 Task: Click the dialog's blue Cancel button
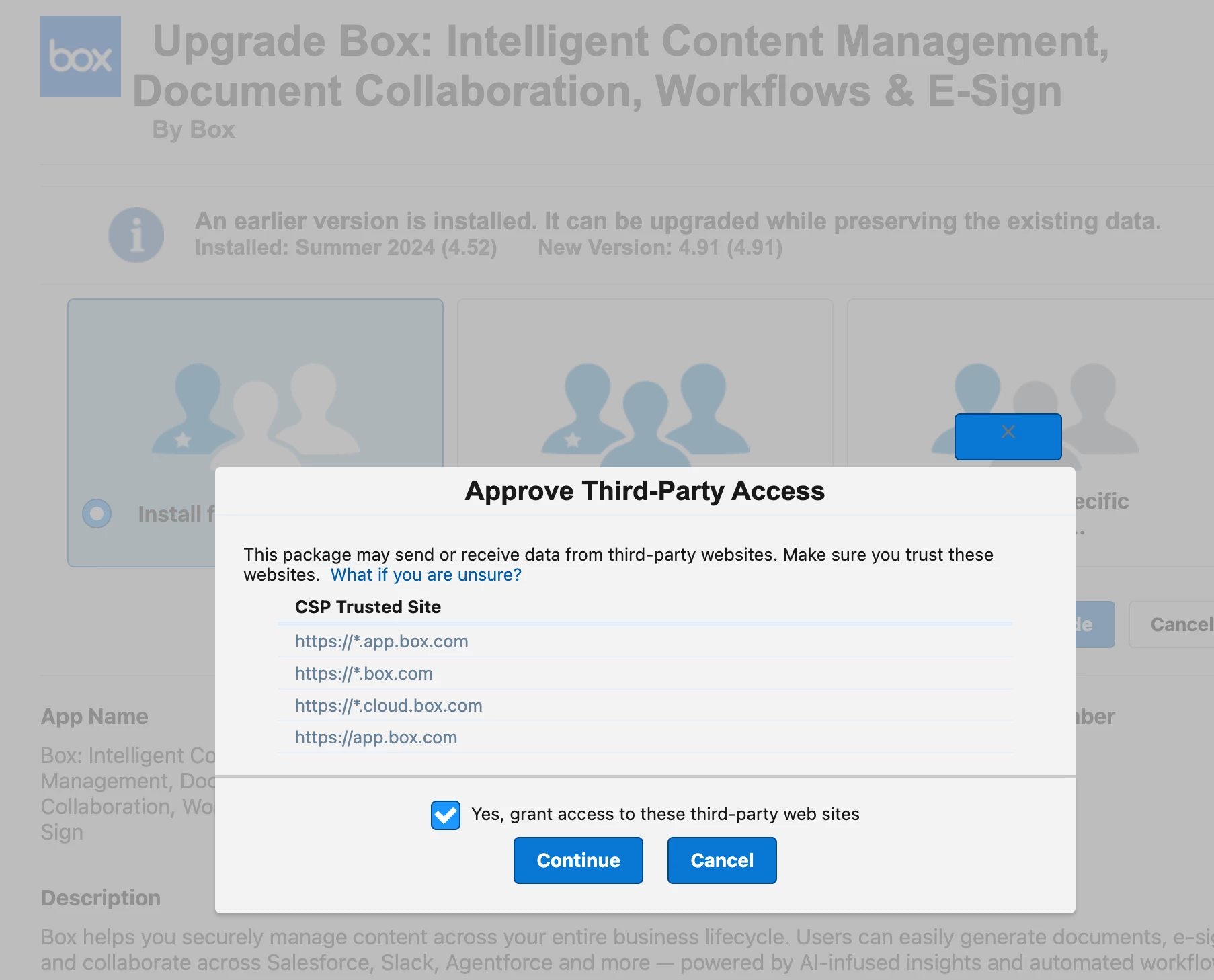click(722, 860)
